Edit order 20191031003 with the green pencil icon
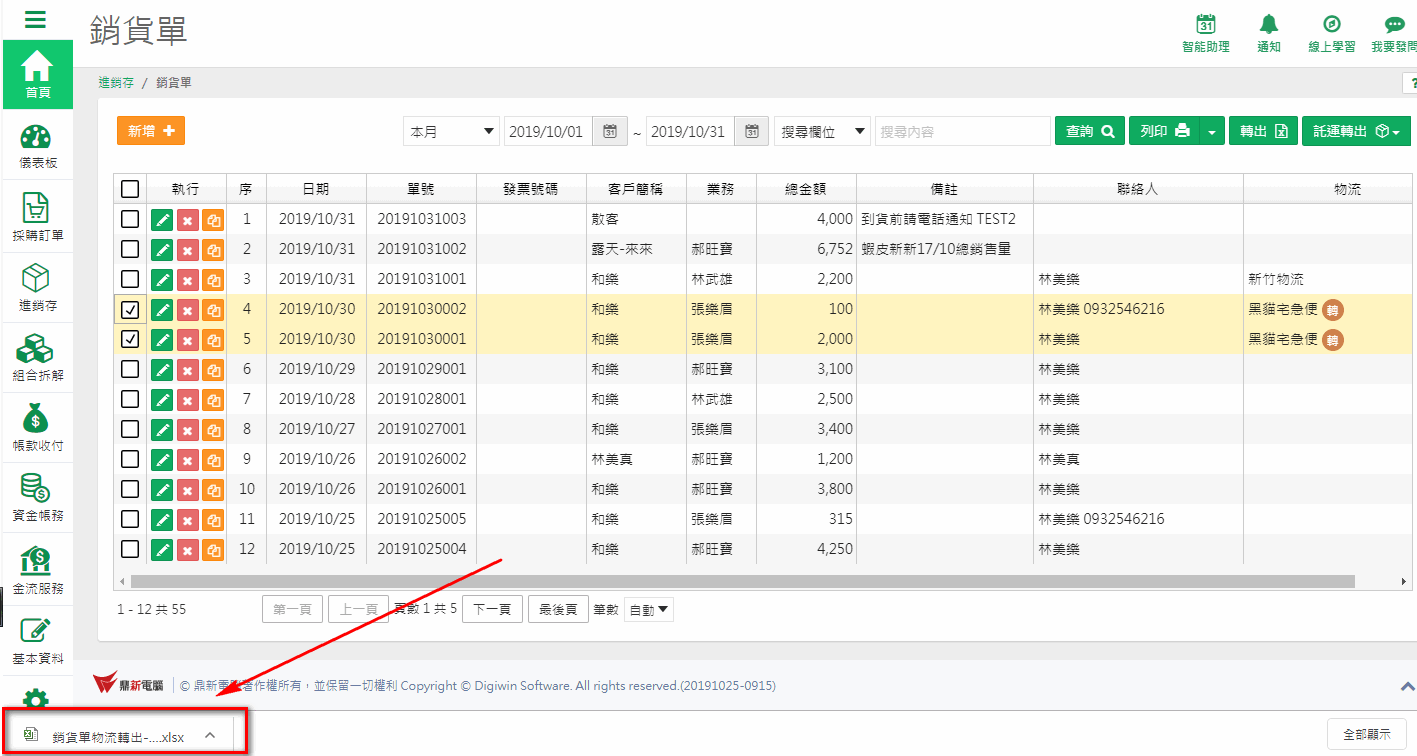Viewport: 1417px width, 756px height. coord(162,220)
